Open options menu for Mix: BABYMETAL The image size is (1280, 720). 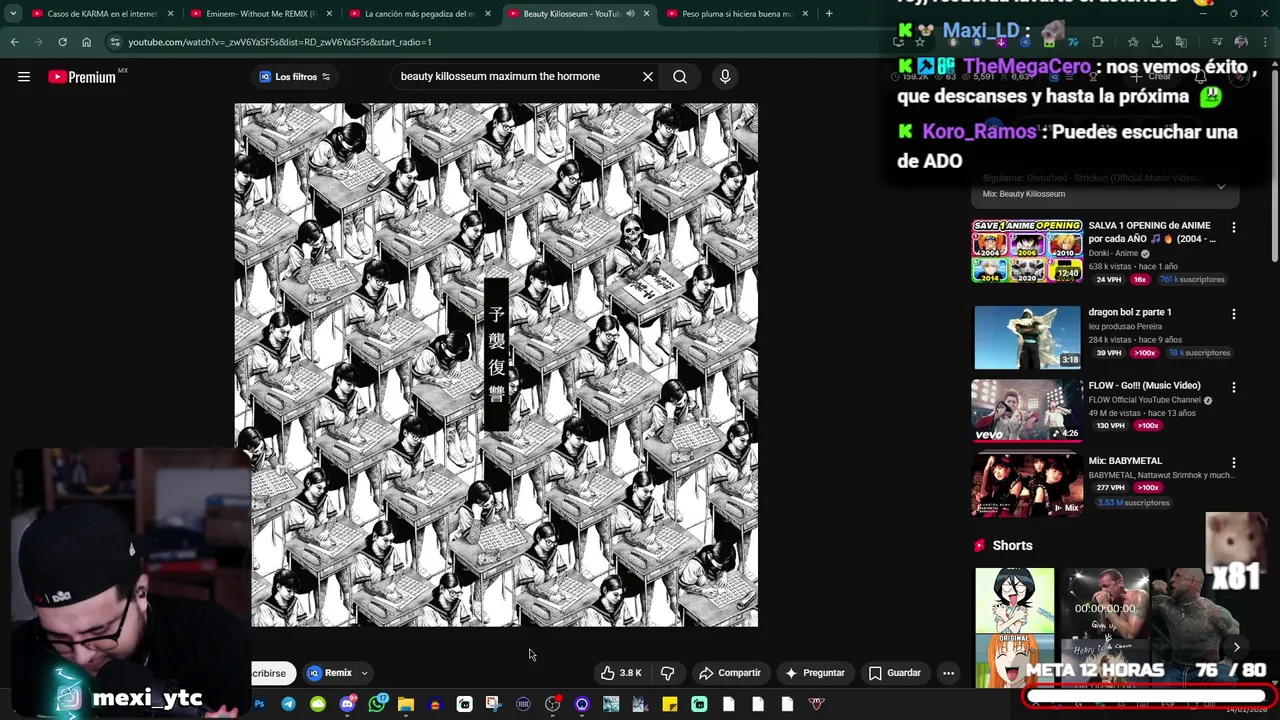click(1233, 463)
